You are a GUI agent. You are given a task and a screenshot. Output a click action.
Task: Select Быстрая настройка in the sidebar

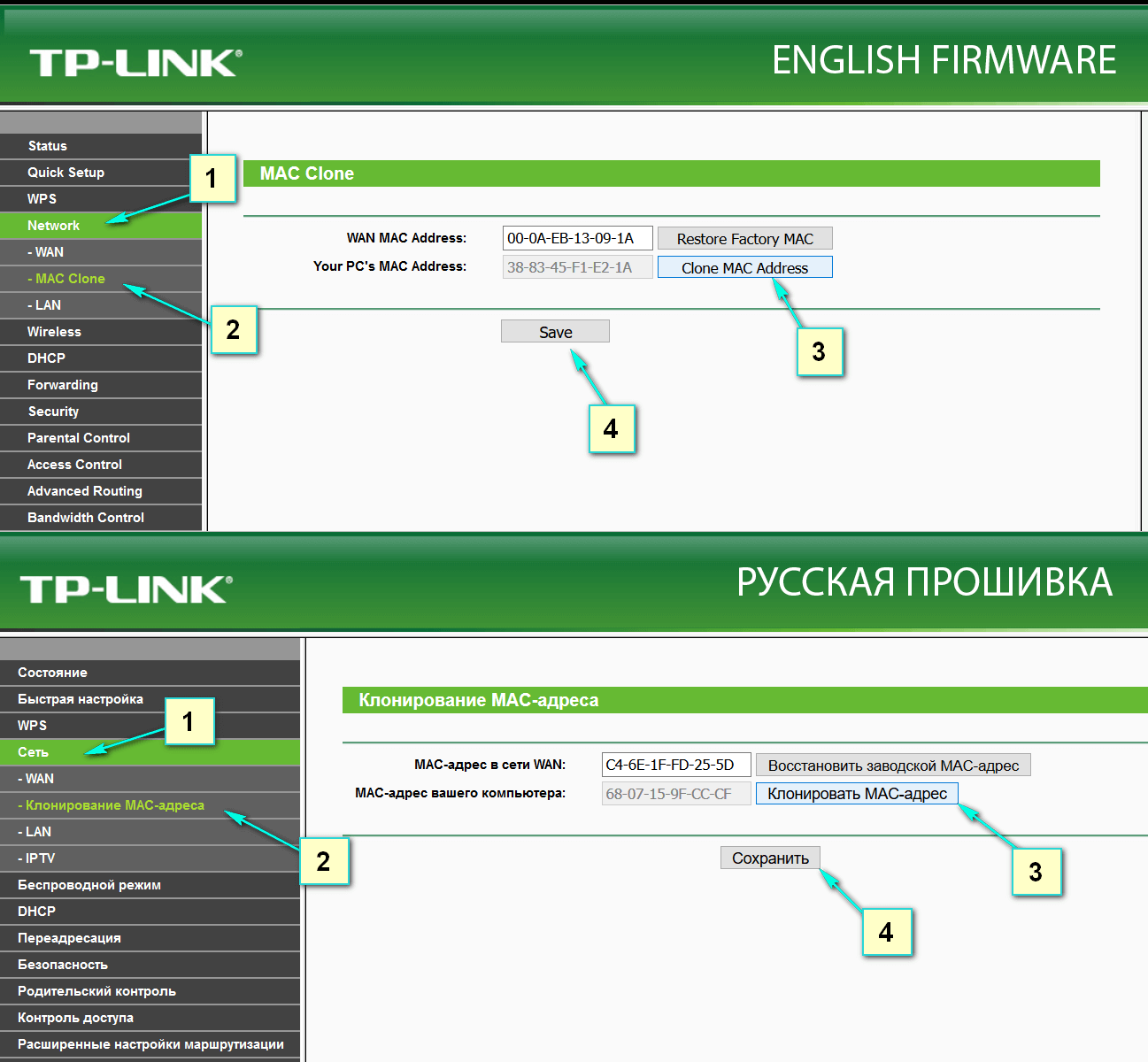(x=81, y=699)
